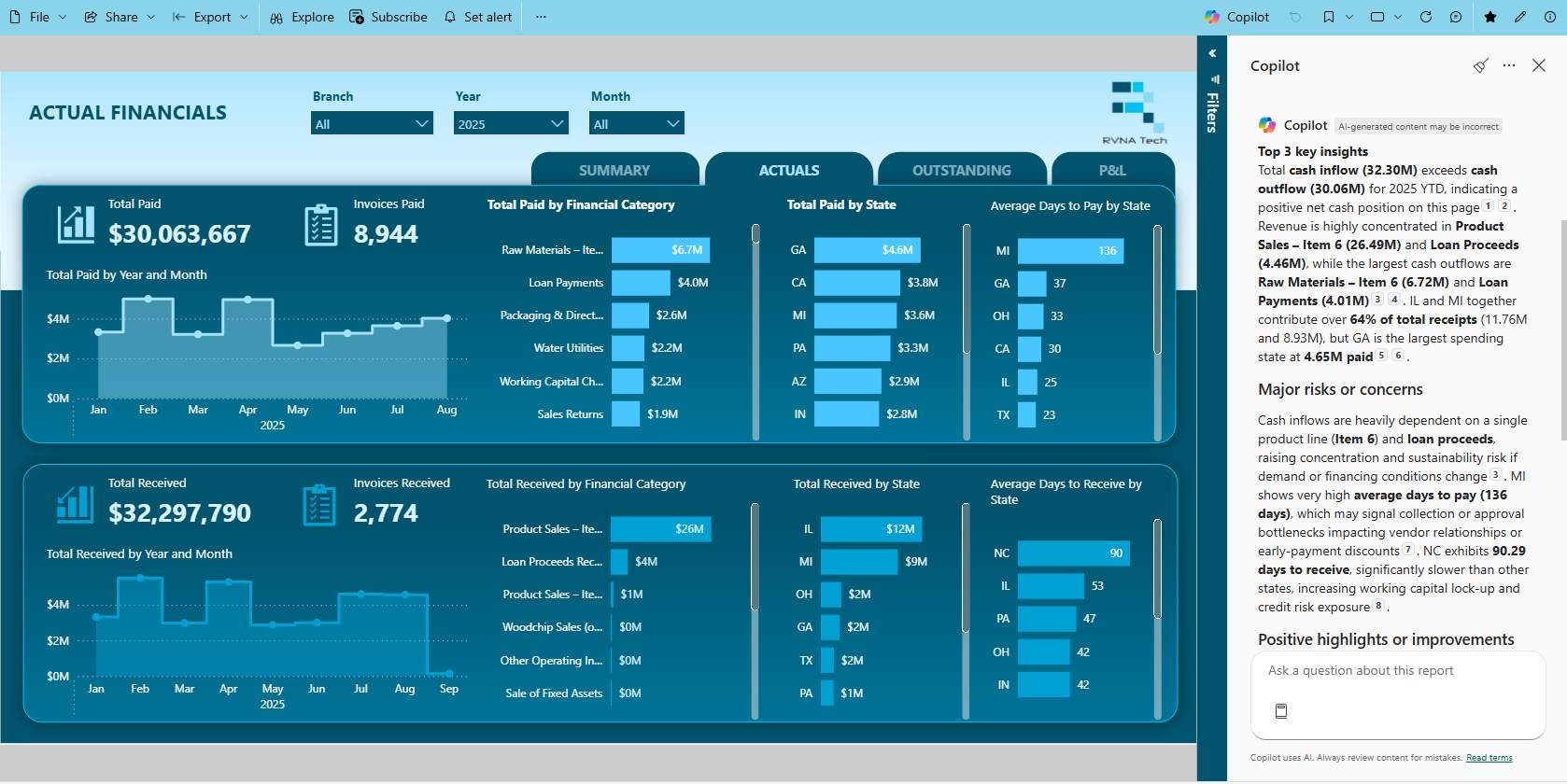Open the toolbar more options ellipsis

coord(541,17)
